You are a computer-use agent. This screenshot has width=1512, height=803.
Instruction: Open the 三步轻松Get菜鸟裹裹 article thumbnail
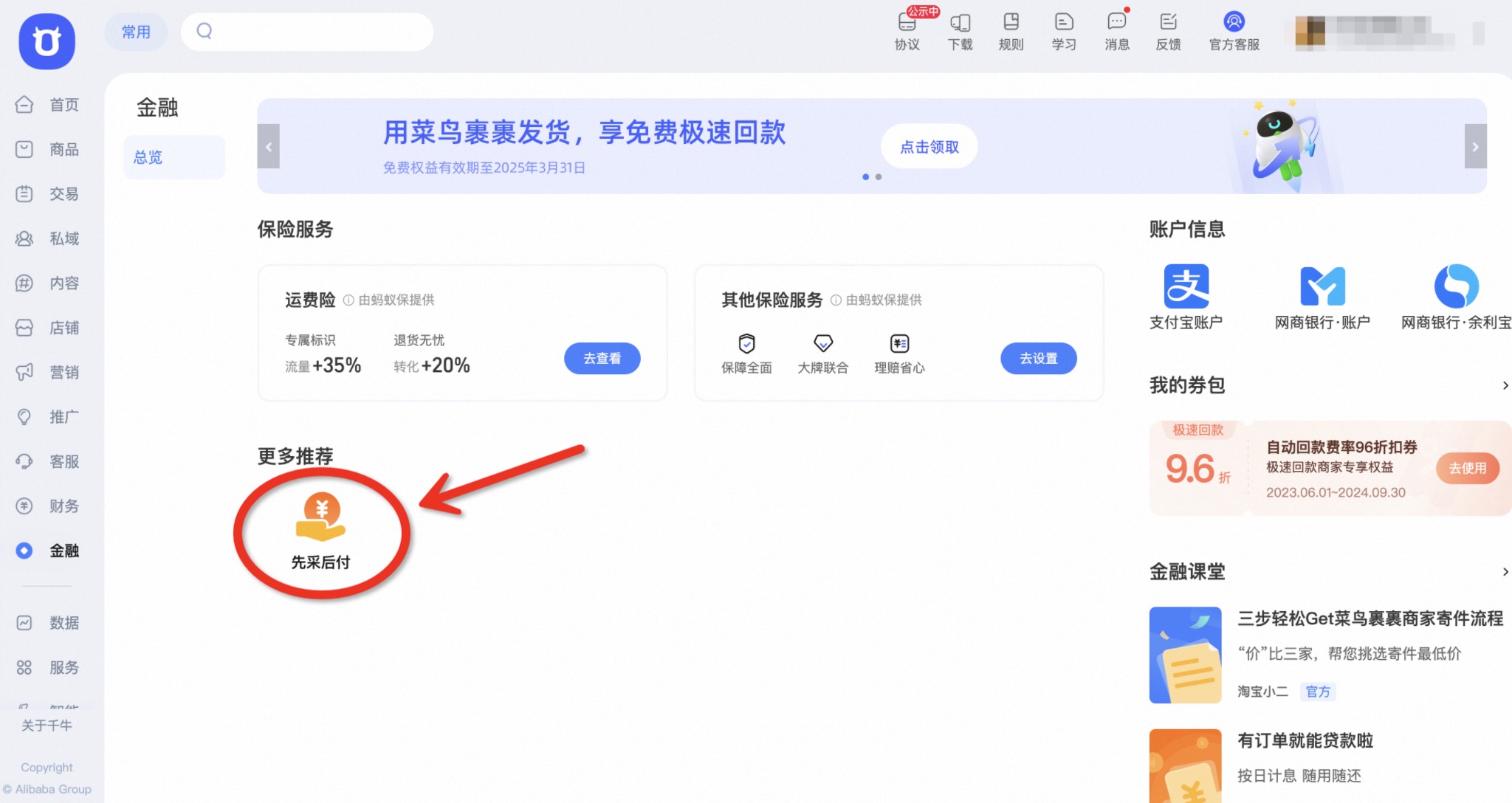[1186, 655]
